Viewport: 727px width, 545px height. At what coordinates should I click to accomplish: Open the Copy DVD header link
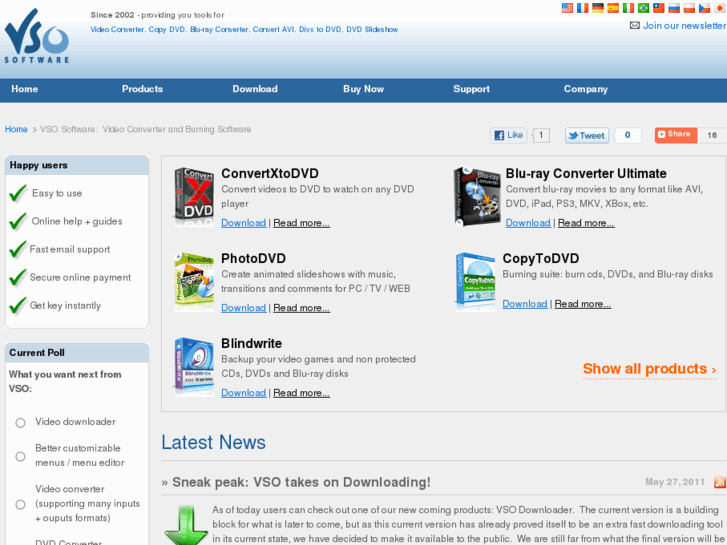(167, 29)
